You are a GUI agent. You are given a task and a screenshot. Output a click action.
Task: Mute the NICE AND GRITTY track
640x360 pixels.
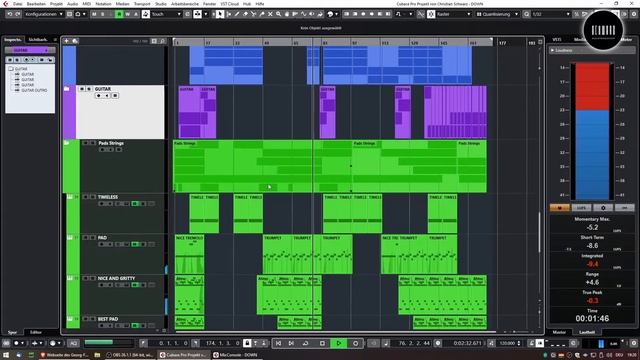[86, 278]
